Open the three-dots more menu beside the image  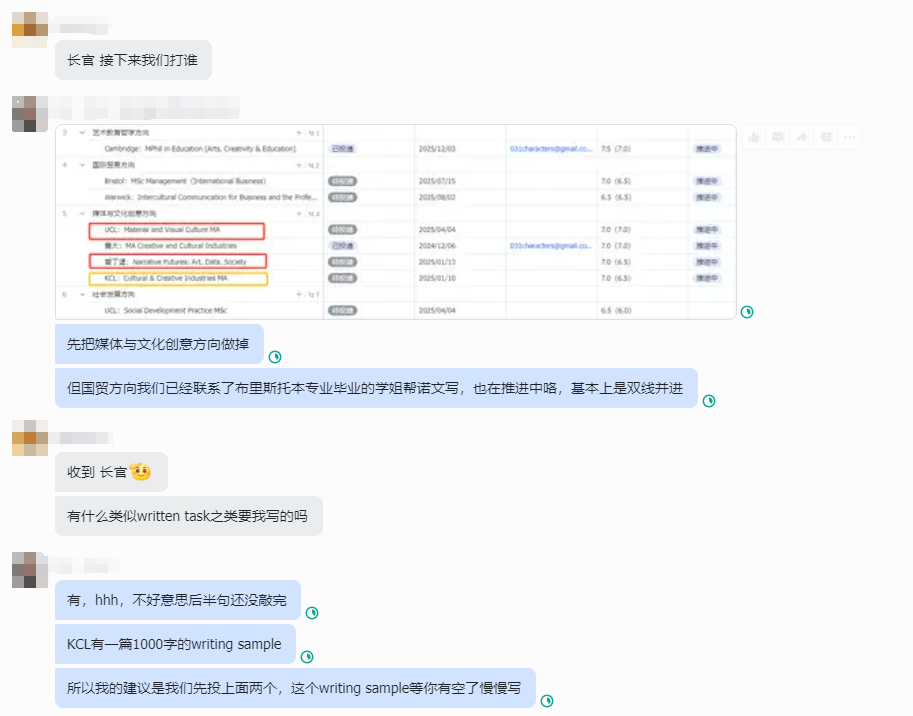click(x=850, y=137)
